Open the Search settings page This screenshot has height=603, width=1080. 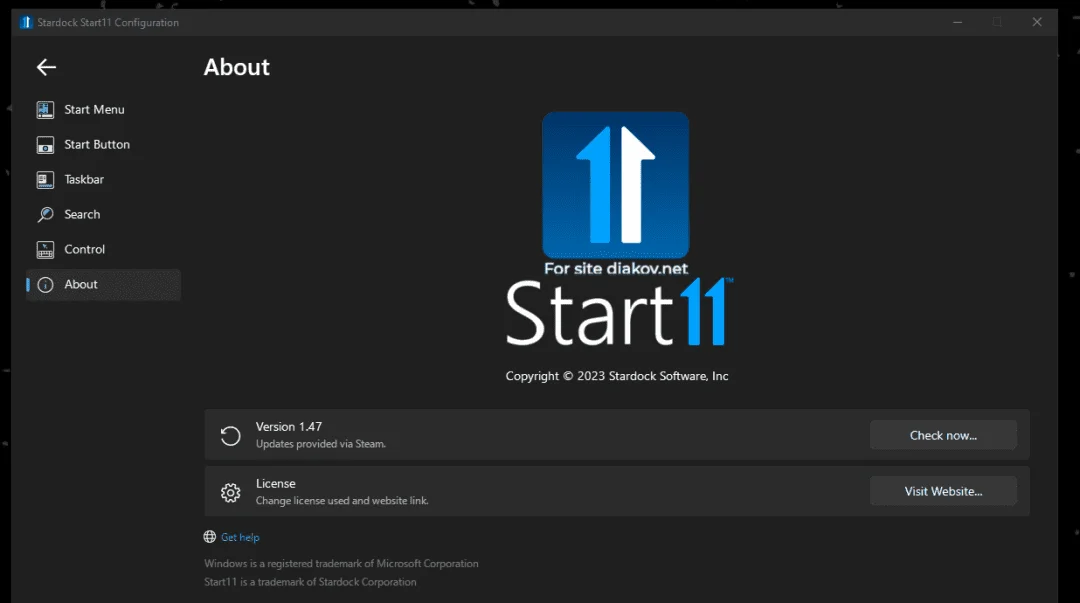[103, 214]
